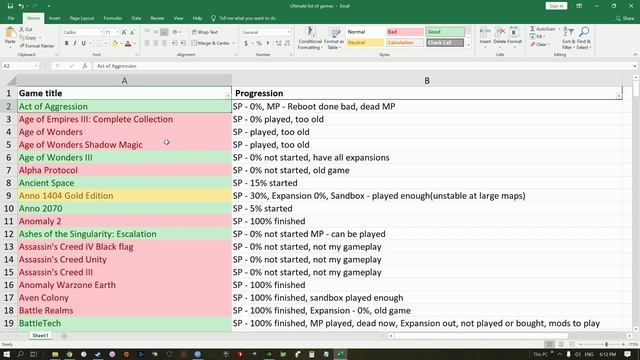Open the font name dropdown

click(101, 32)
